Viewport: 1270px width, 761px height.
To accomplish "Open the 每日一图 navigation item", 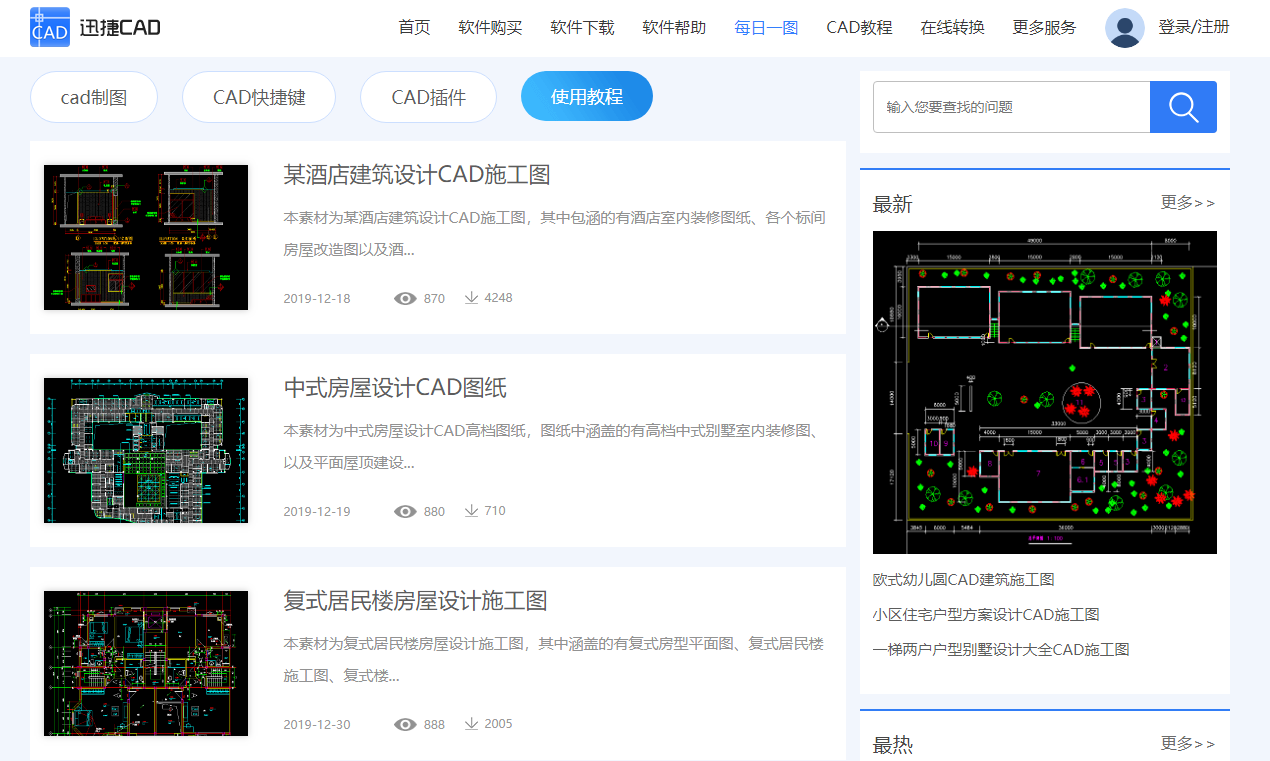I will [x=765, y=28].
